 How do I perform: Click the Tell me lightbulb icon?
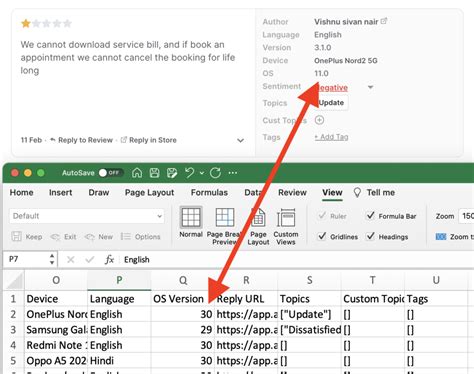pos(357,192)
